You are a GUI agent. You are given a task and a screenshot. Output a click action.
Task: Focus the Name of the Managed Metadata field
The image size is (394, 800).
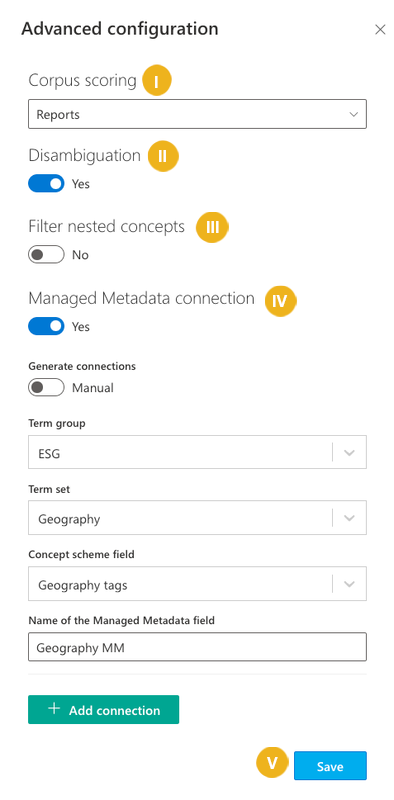197,647
